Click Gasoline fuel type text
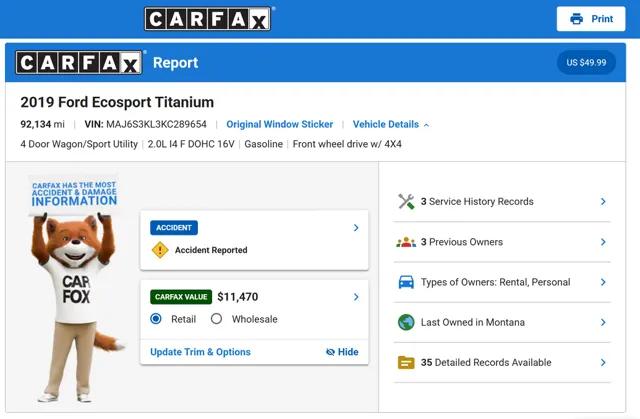The image size is (640, 419). [264, 144]
